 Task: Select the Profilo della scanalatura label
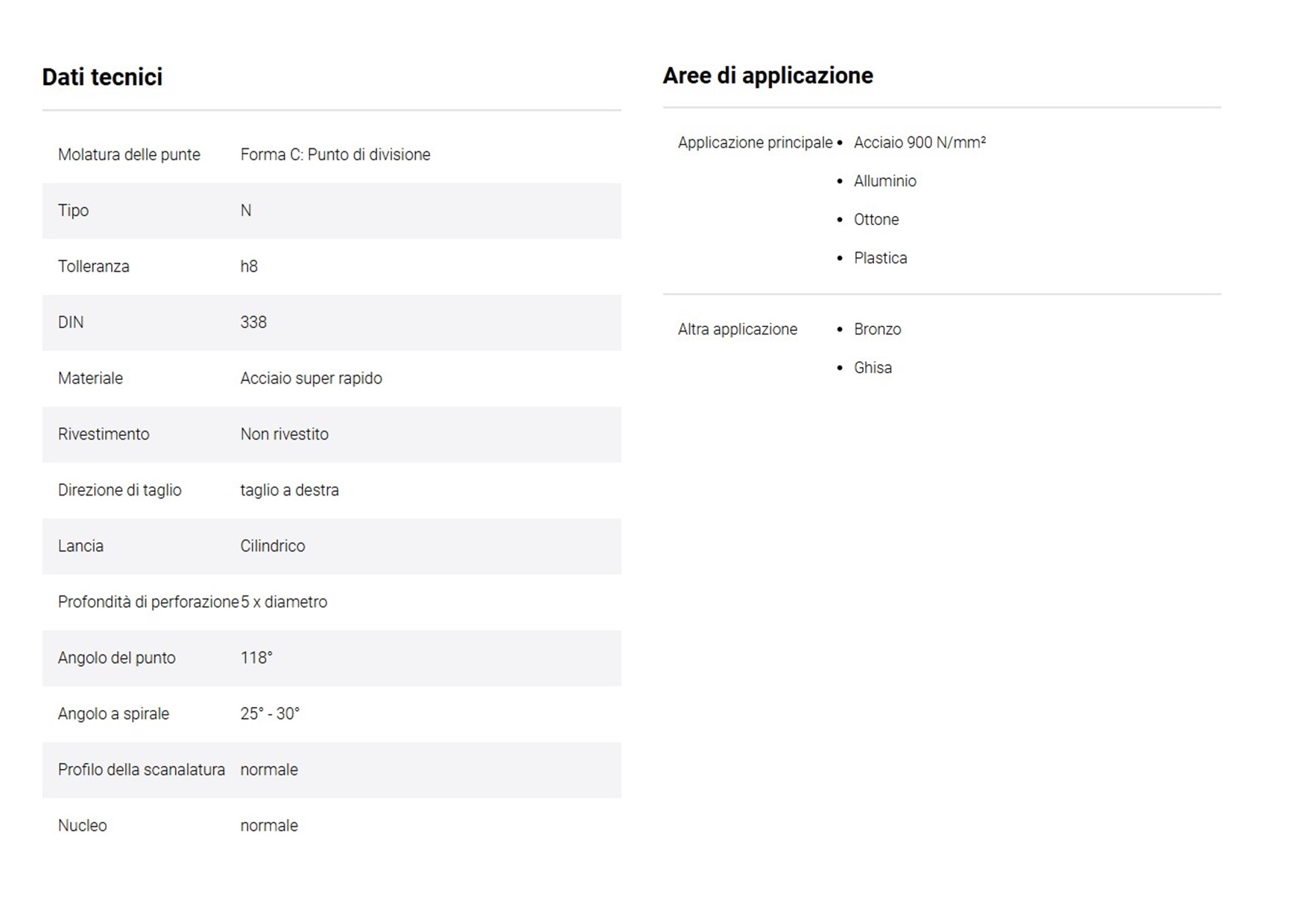click(141, 769)
